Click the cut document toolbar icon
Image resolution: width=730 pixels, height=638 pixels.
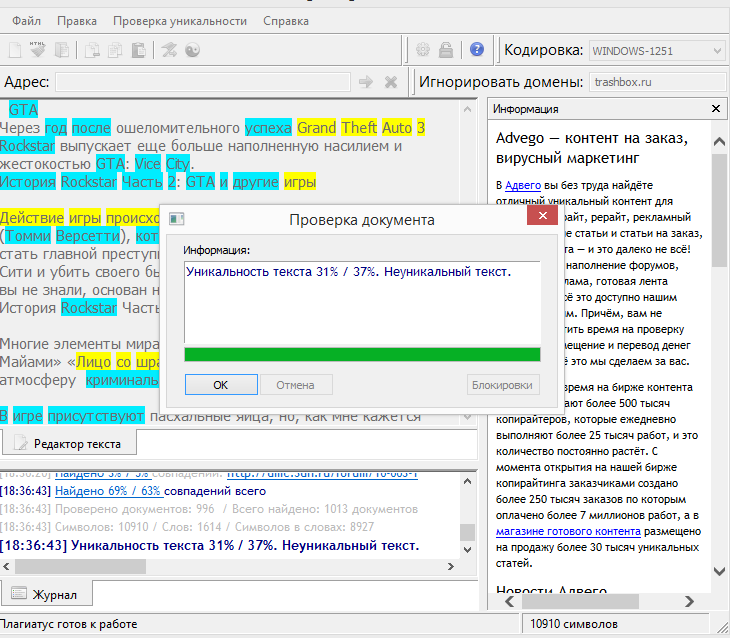click(x=92, y=50)
